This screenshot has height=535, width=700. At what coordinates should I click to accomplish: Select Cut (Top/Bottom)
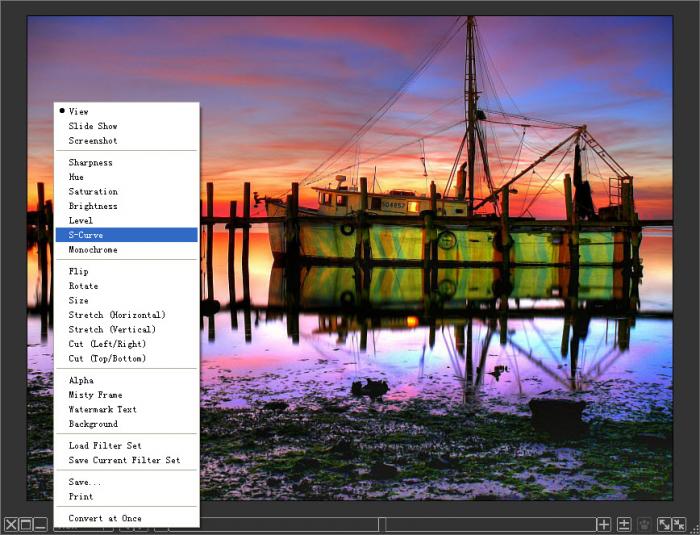coord(126,359)
